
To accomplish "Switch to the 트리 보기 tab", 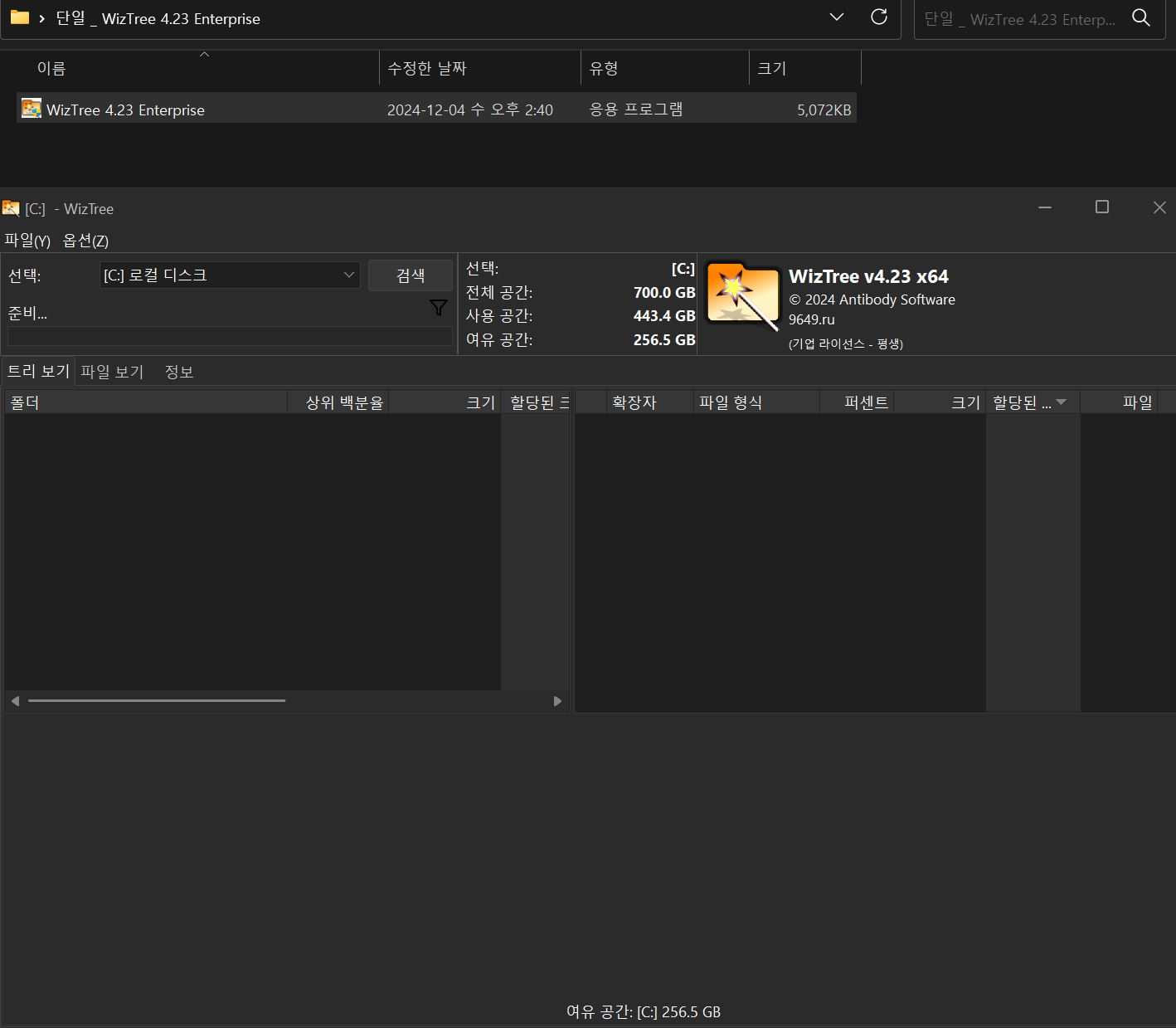I will (38, 371).
